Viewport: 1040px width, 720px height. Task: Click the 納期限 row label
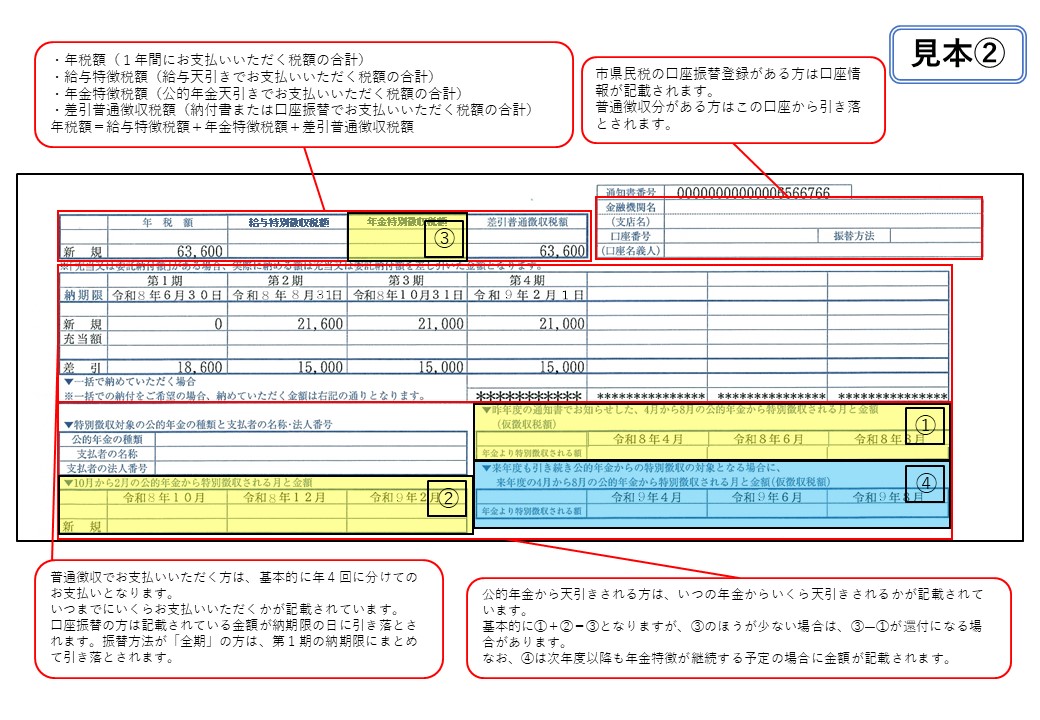click(x=83, y=295)
